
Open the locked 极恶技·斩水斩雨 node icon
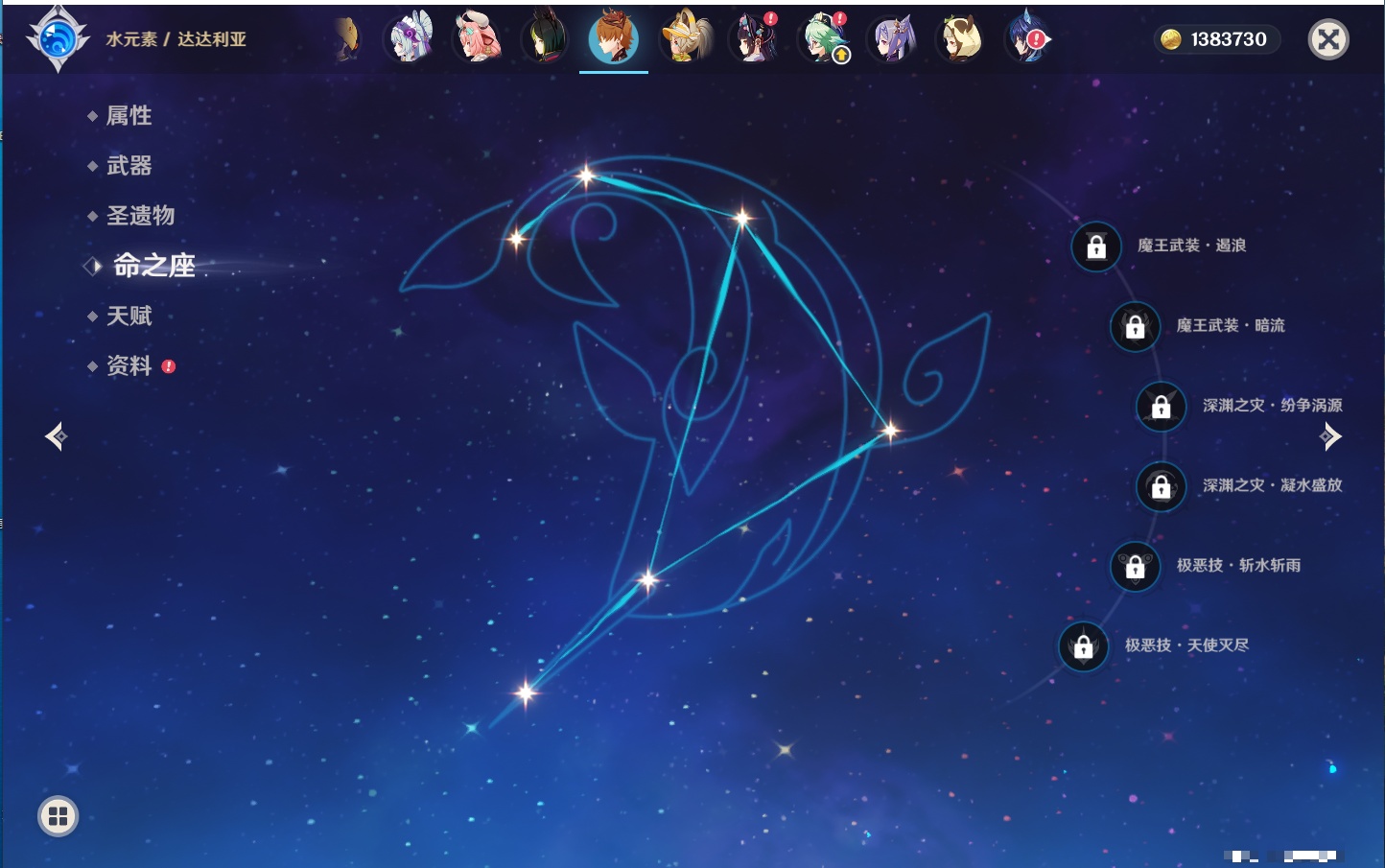click(x=1135, y=566)
